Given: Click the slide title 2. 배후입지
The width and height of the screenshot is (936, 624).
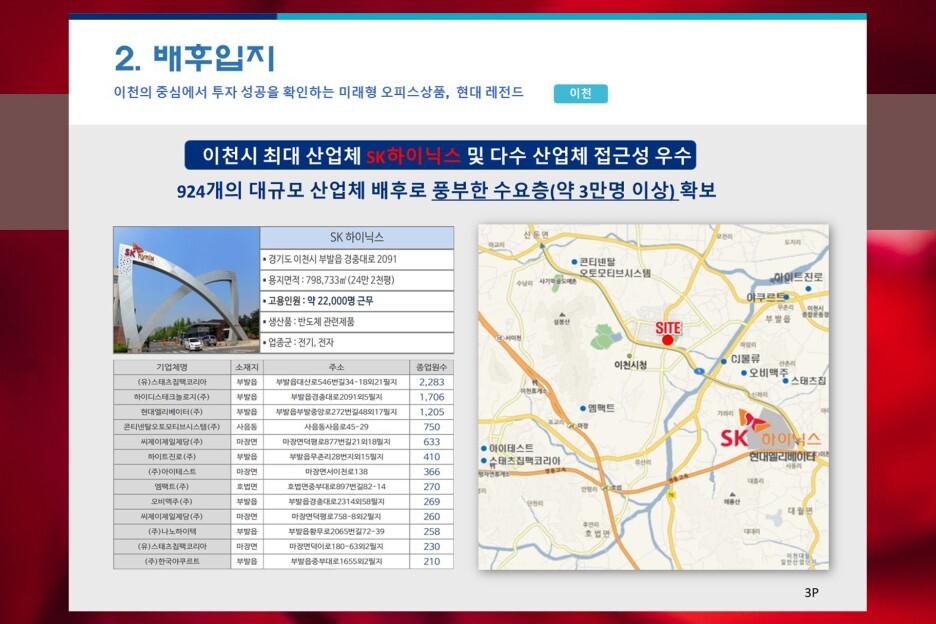Looking at the screenshot, I should (195, 58).
